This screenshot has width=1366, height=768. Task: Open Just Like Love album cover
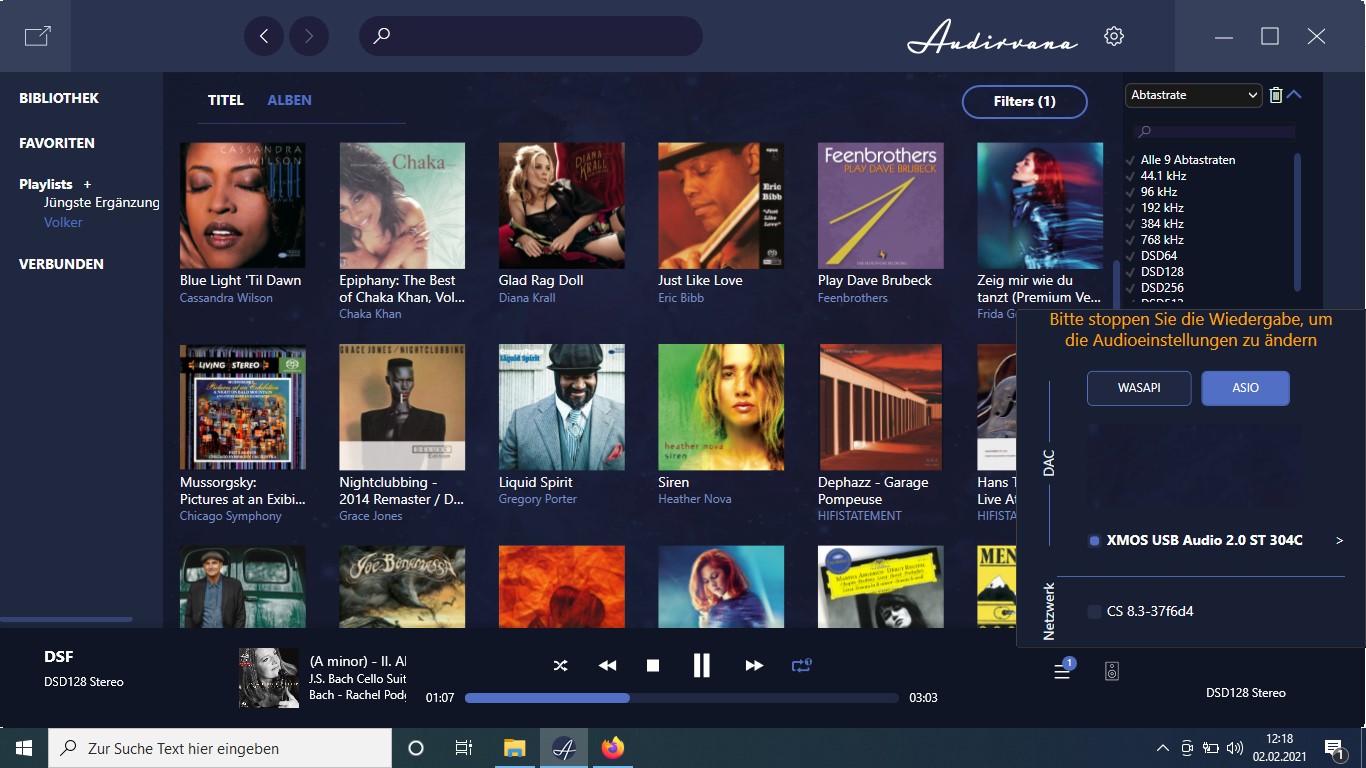(x=721, y=205)
